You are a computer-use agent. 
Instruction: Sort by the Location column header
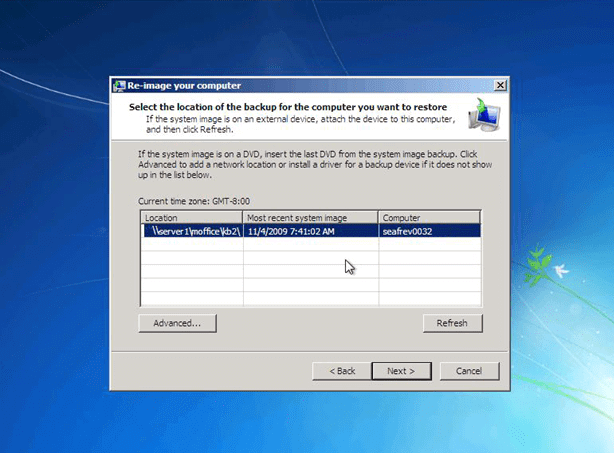191,218
